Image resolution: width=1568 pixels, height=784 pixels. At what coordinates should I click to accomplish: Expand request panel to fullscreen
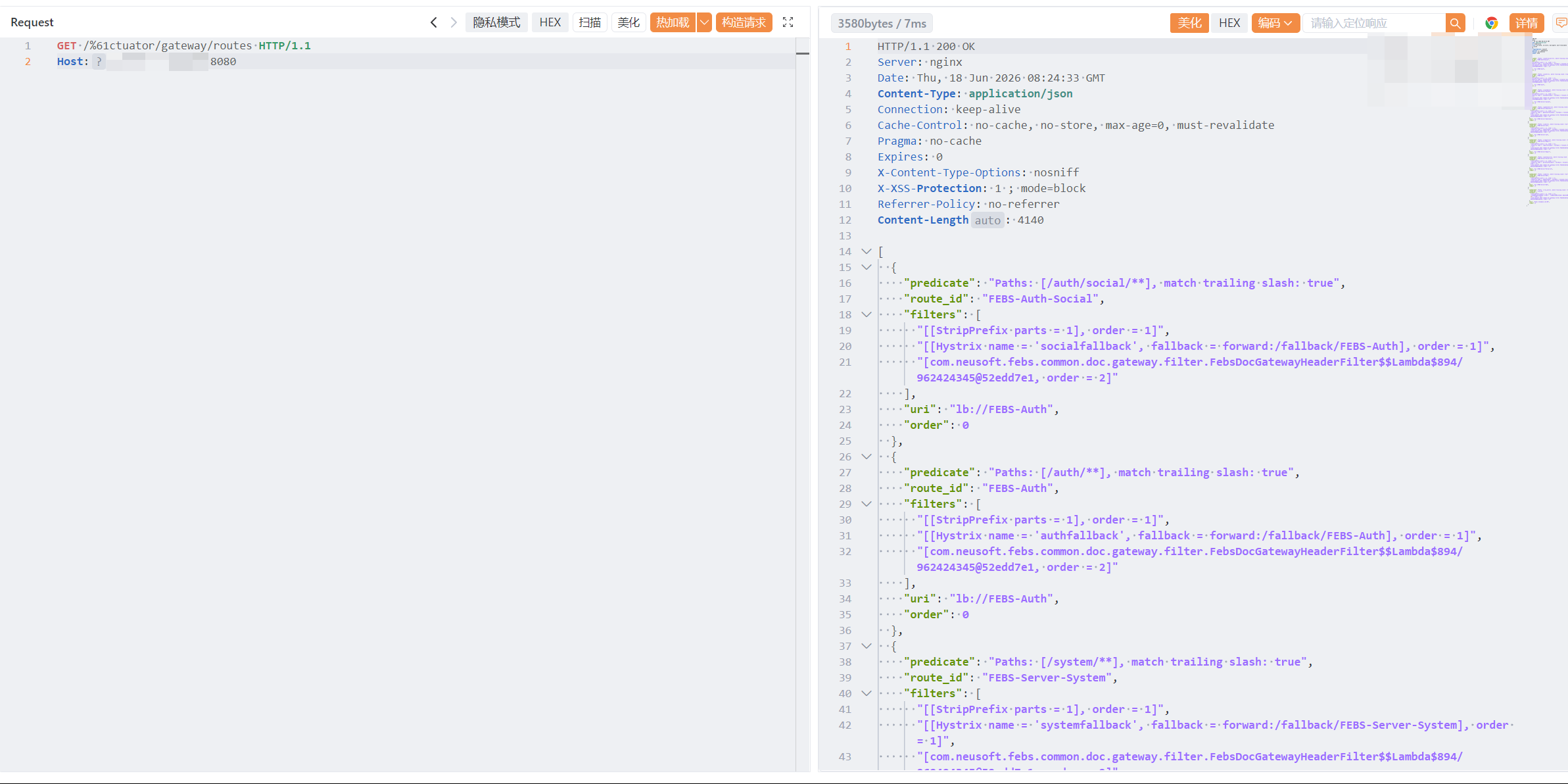[x=788, y=22]
